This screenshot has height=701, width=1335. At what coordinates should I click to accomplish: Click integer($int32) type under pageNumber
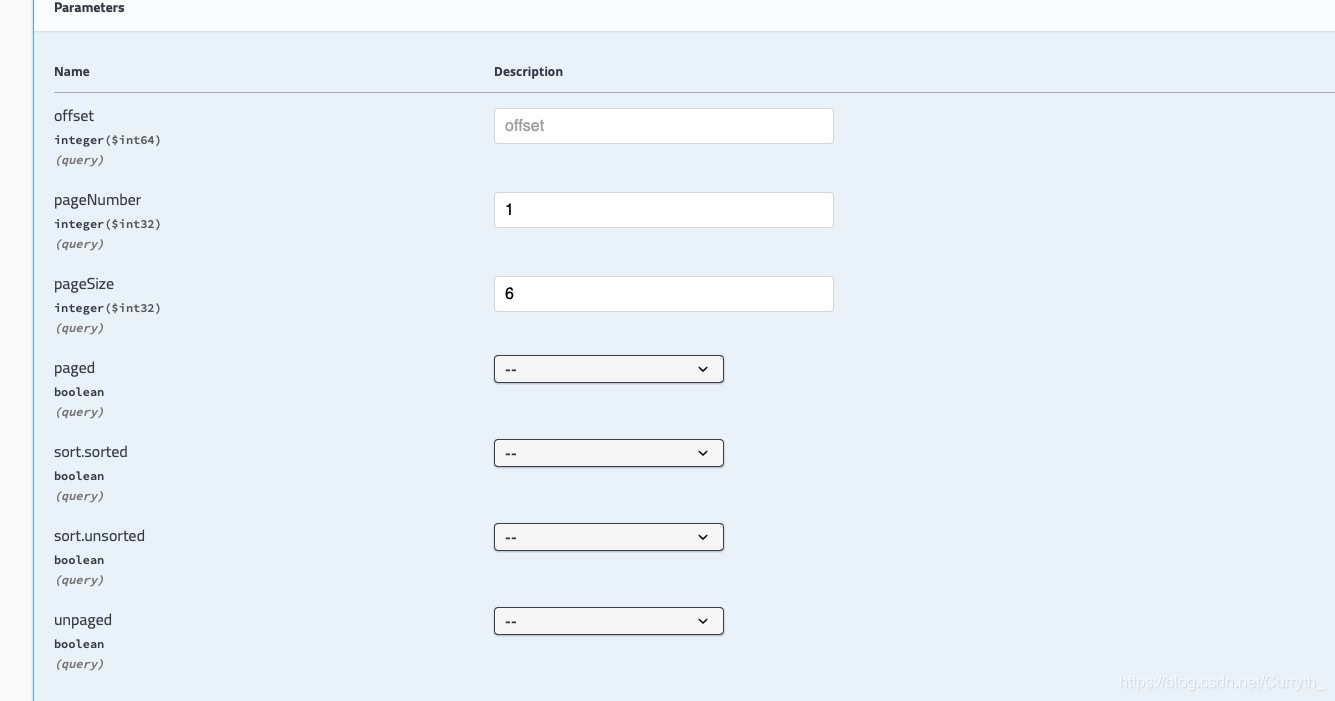pyautogui.click(x=107, y=224)
